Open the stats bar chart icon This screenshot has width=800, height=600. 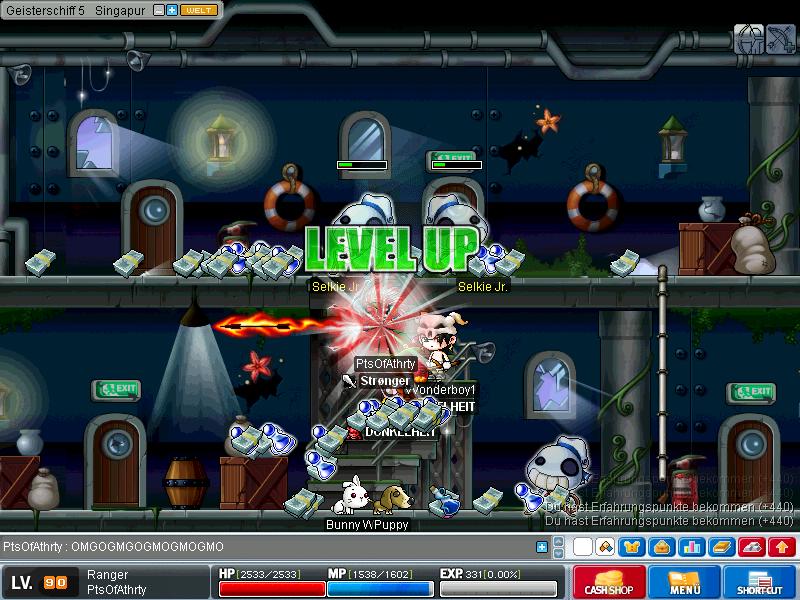[x=690, y=547]
